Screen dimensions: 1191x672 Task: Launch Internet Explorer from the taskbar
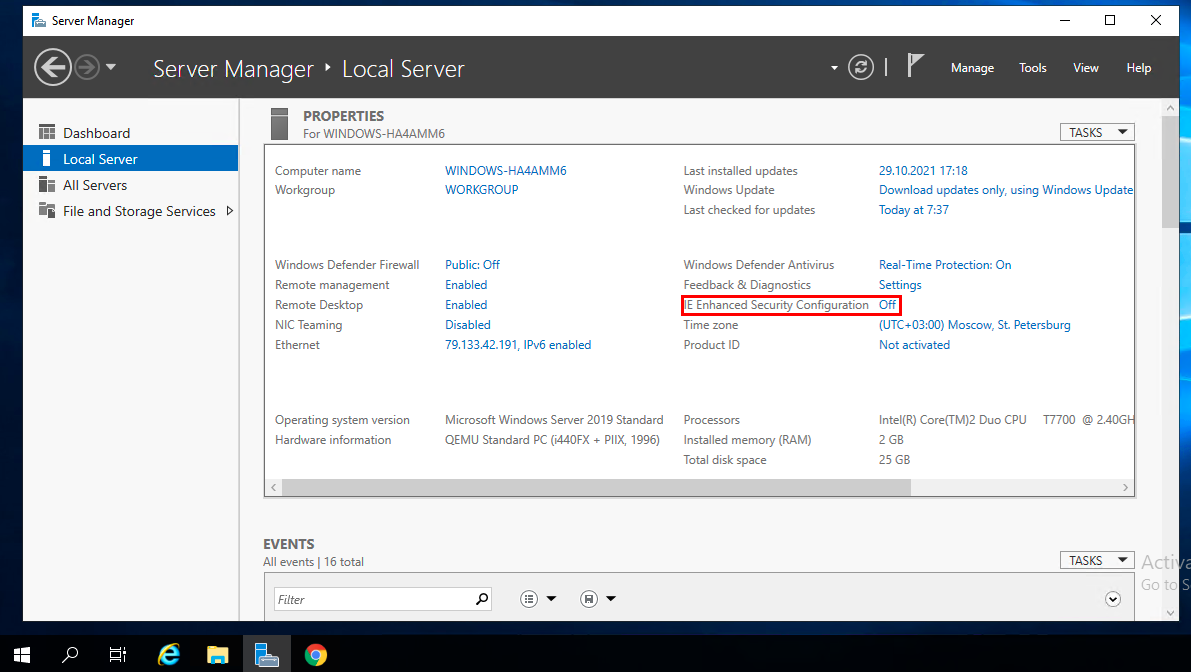169,655
